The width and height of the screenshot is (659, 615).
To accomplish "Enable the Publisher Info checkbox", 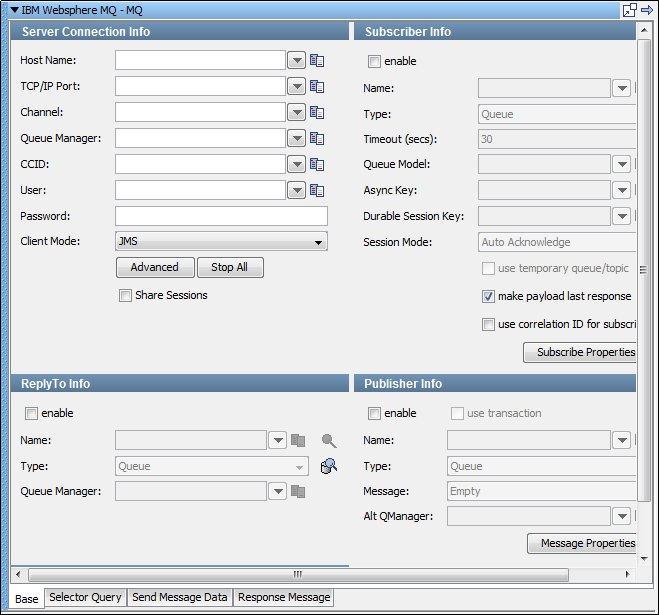I will [374, 414].
